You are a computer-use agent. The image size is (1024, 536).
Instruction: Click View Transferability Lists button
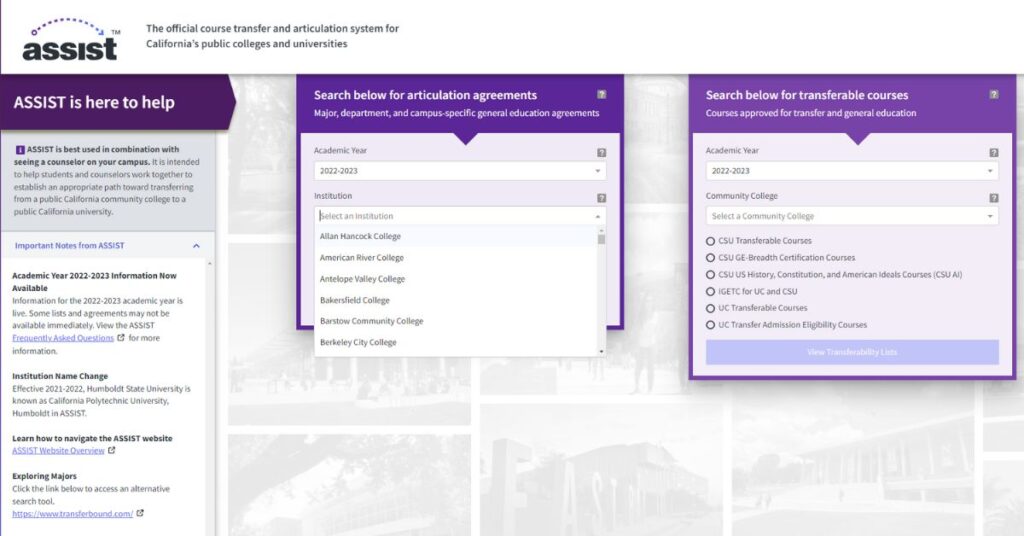coord(852,352)
